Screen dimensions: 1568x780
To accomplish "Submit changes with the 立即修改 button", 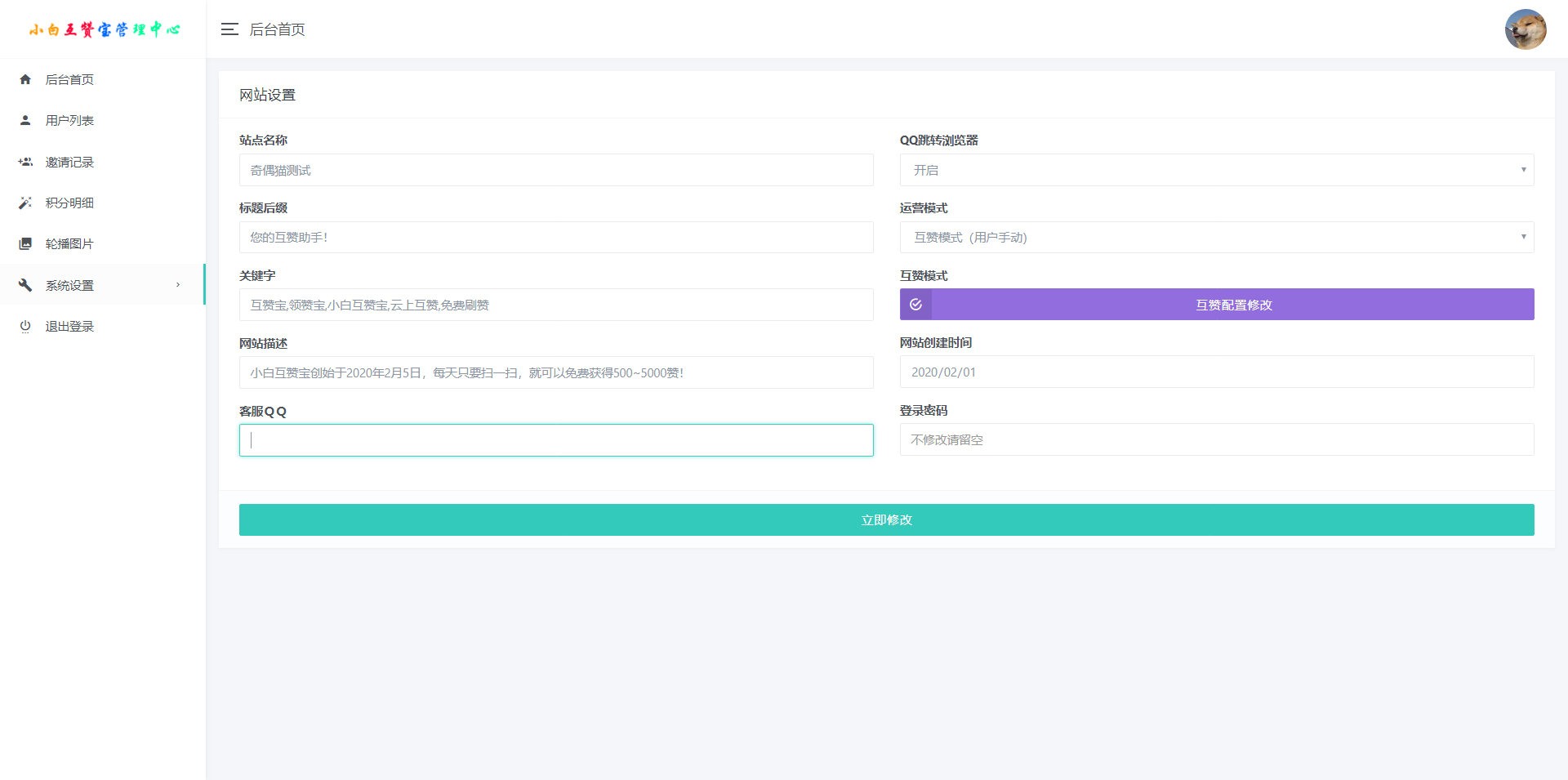I will (x=887, y=520).
